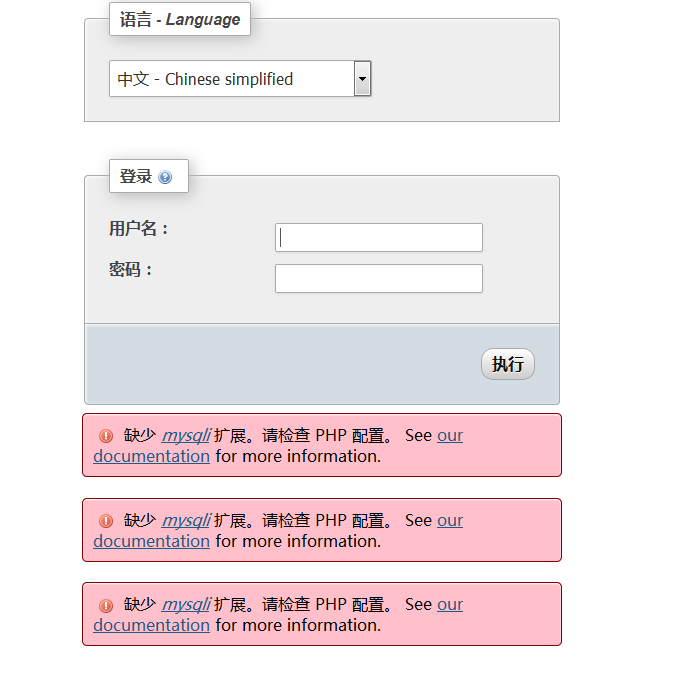Open the mysqli link in the second error
Screen dimensions: 684x678
pyautogui.click(x=186, y=521)
